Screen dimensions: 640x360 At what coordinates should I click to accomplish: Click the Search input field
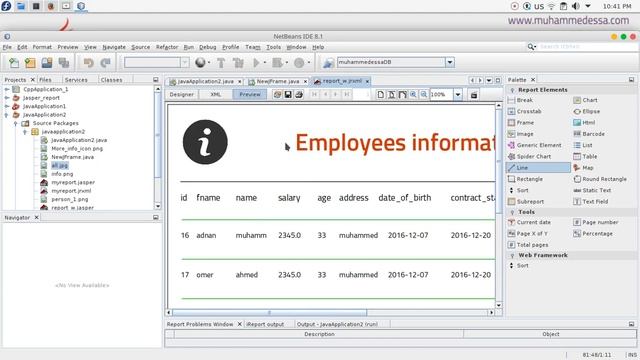(x=587, y=47)
